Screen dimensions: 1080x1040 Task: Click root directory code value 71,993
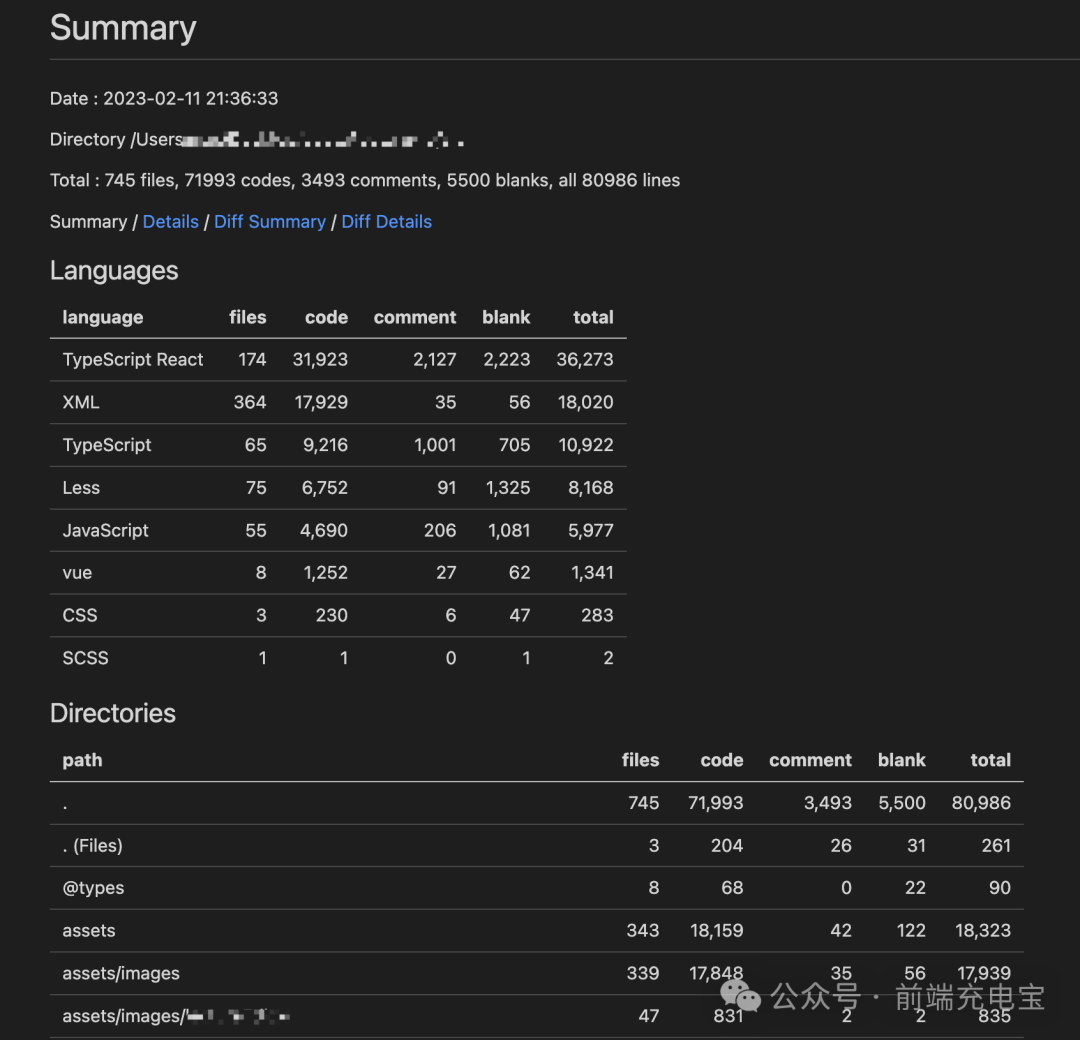tap(716, 803)
